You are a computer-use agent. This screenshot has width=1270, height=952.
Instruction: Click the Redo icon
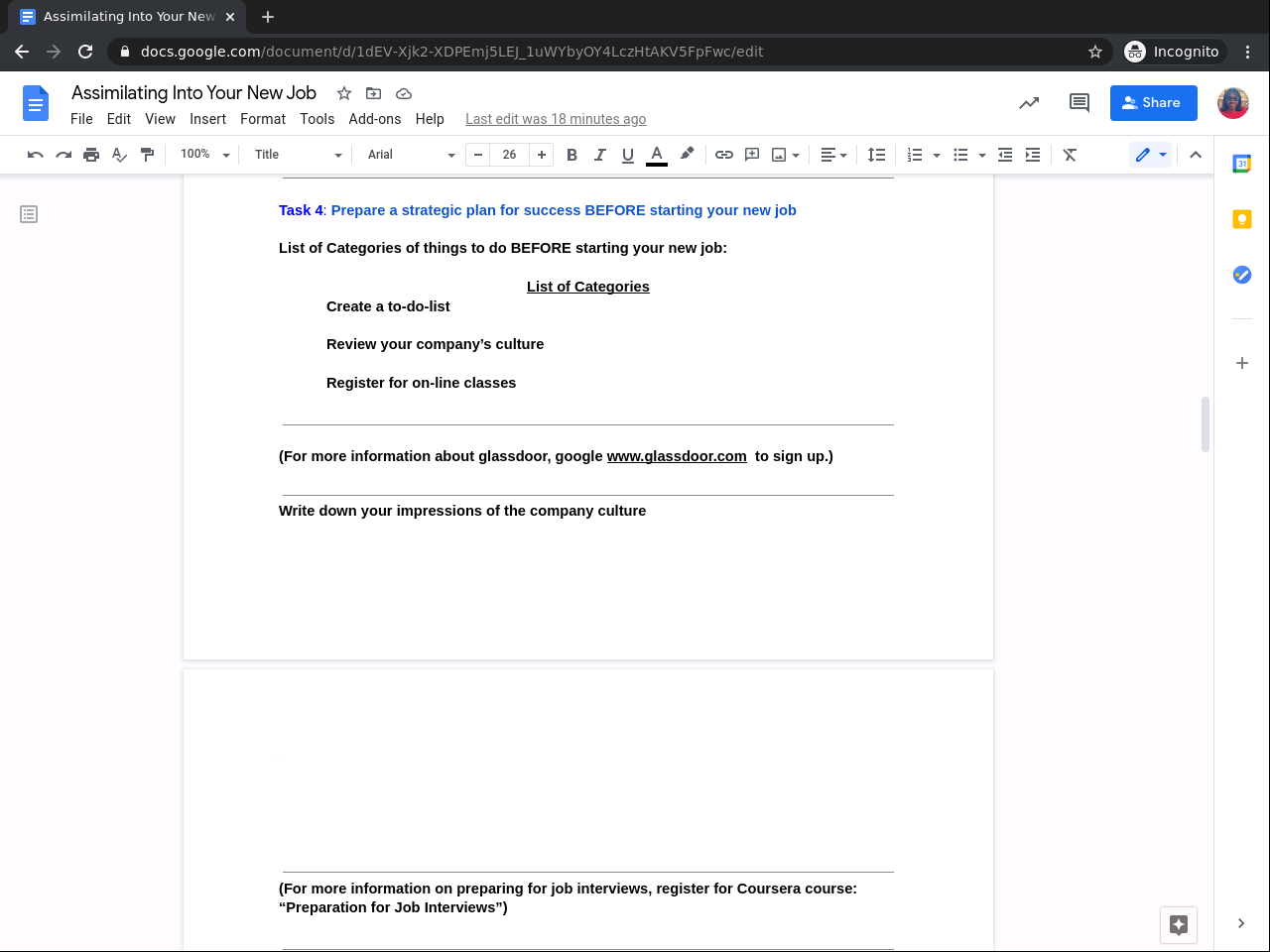coord(63,155)
